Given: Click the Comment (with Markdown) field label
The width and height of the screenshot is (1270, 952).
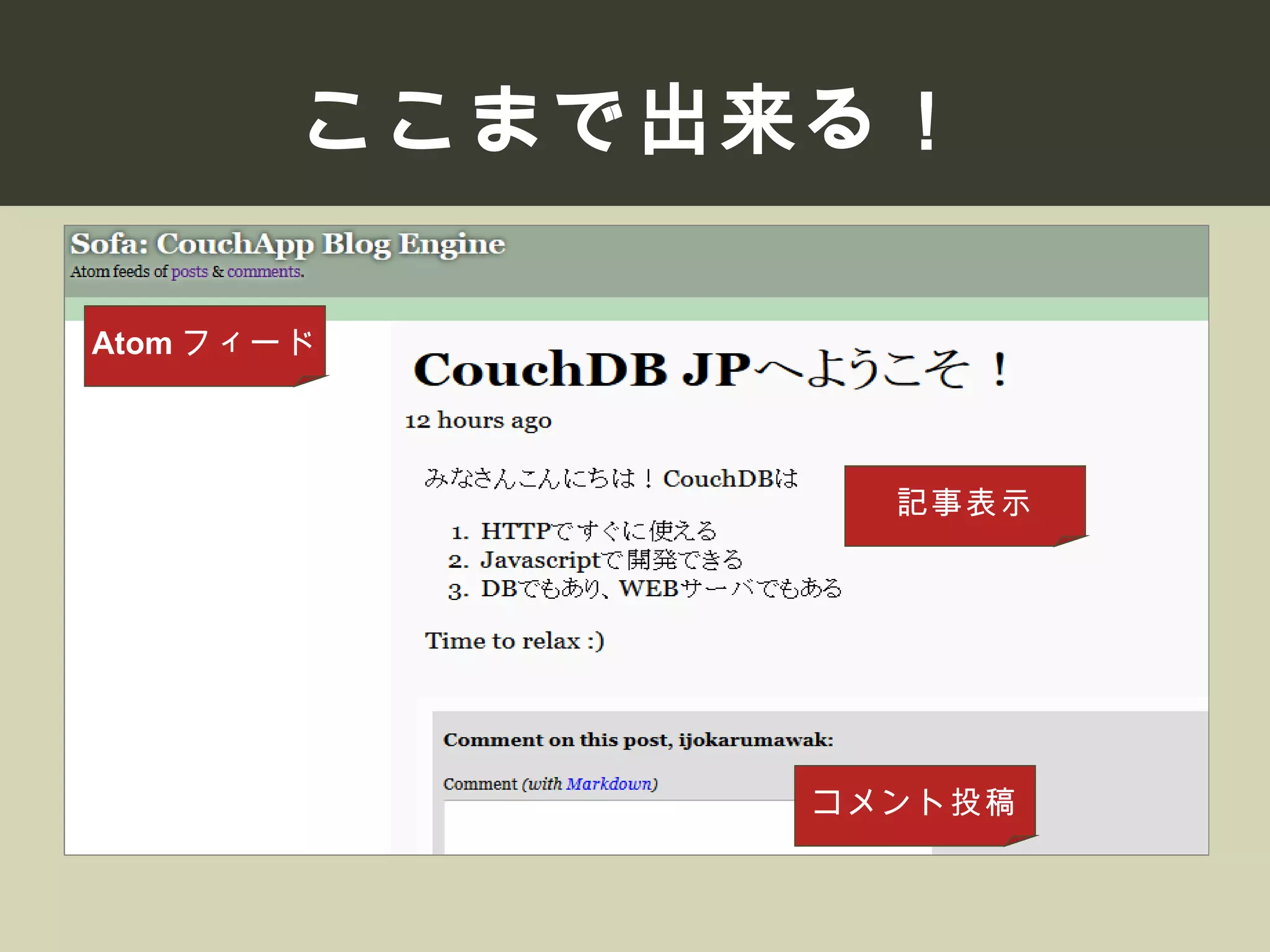Looking at the screenshot, I should (551, 784).
